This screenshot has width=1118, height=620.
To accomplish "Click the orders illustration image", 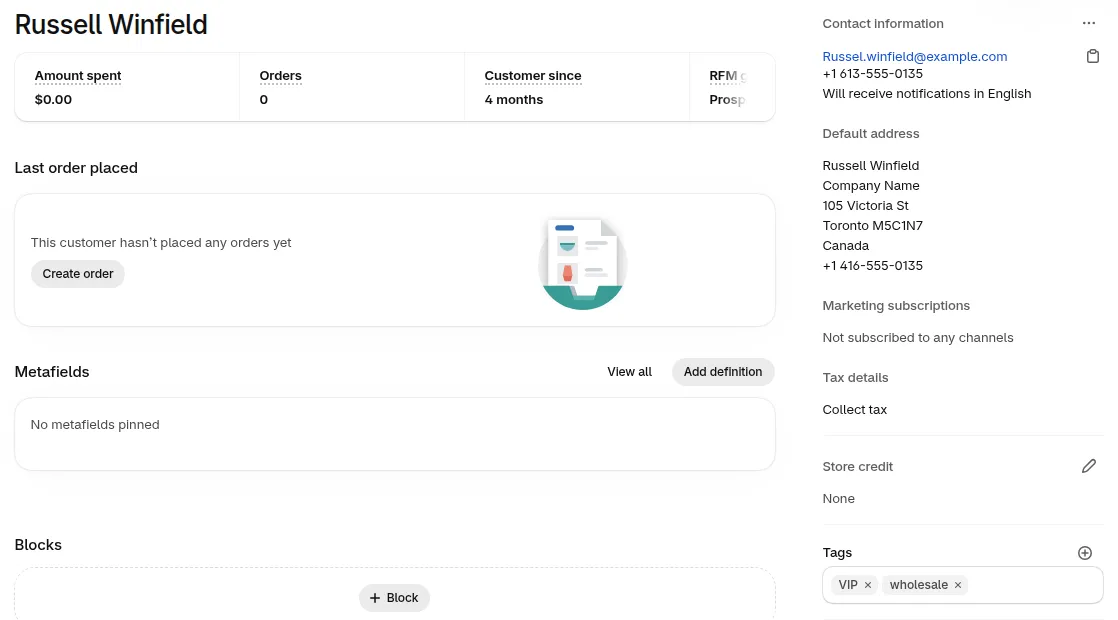I will [x=583, y=264].
